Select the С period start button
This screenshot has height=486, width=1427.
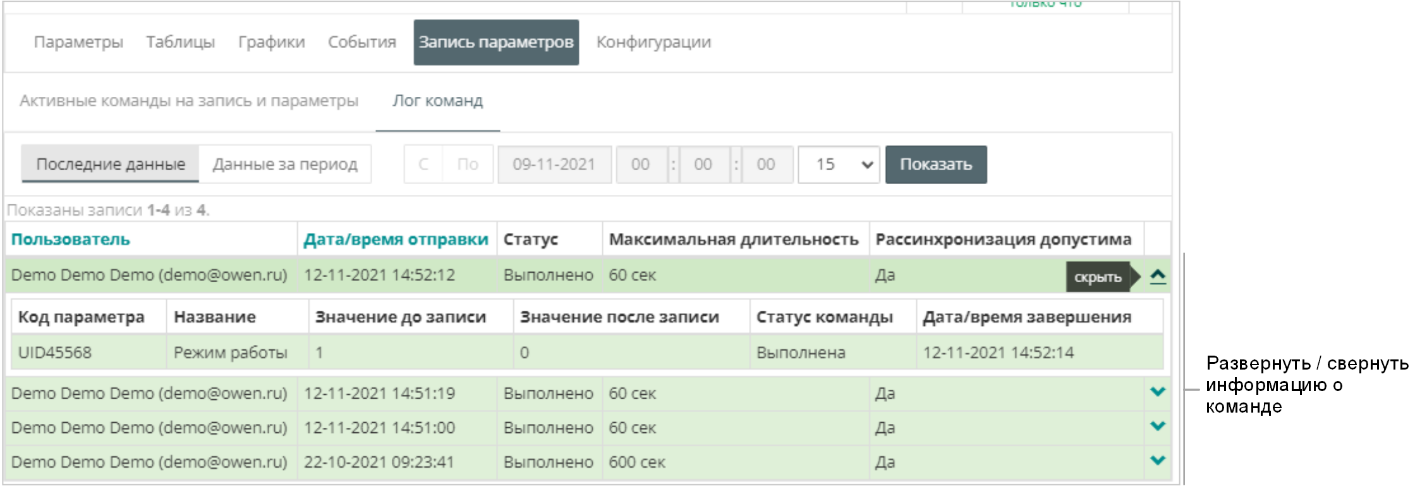424,165
